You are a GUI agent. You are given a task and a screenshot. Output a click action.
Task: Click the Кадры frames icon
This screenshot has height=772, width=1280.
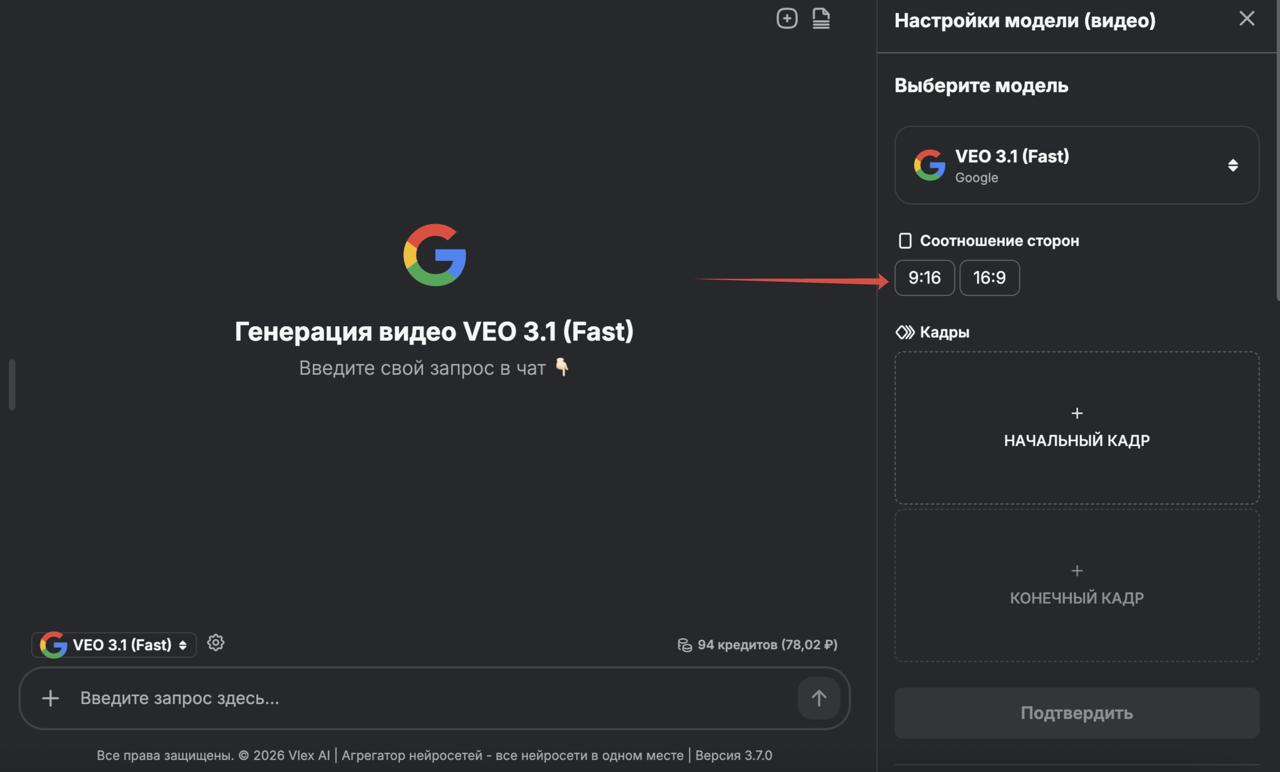click(x=905, y=332)
